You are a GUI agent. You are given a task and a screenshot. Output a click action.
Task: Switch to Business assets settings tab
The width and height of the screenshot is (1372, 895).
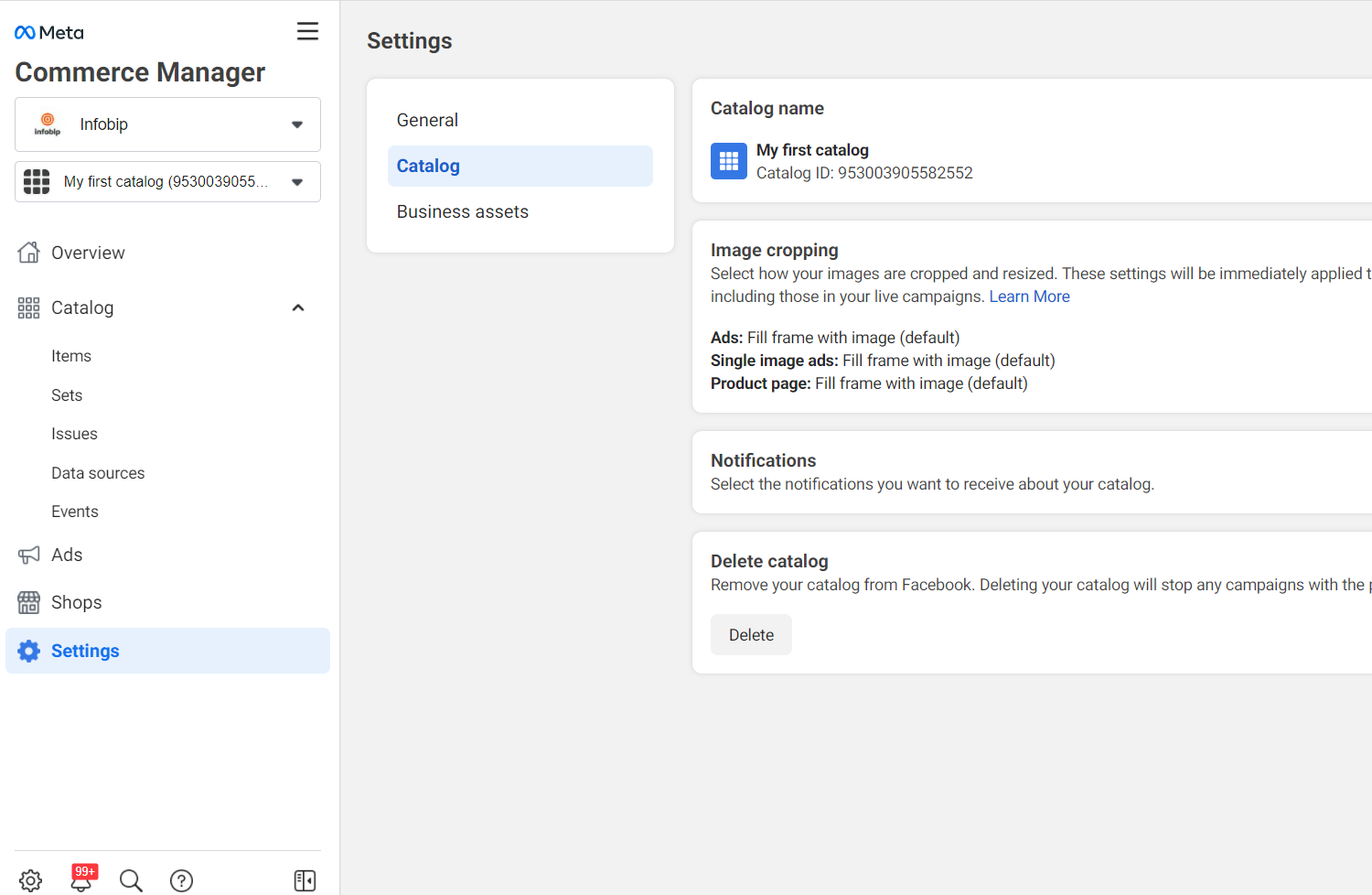tap(462, 211)
